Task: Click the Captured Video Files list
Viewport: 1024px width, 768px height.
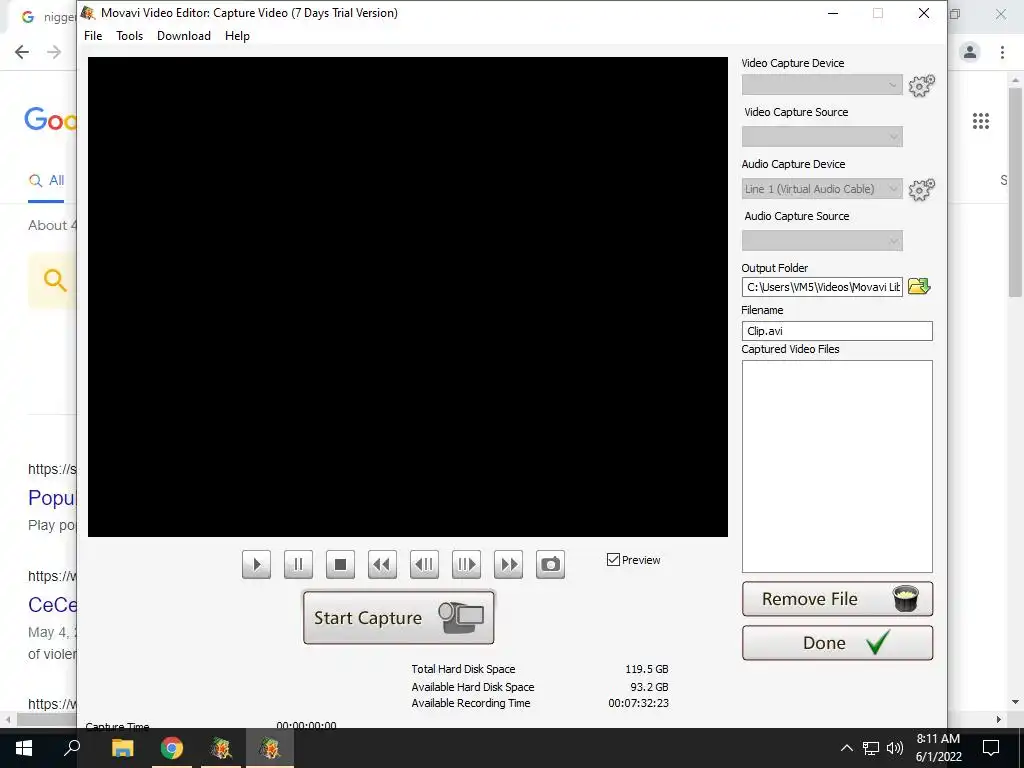Action: 837,466
